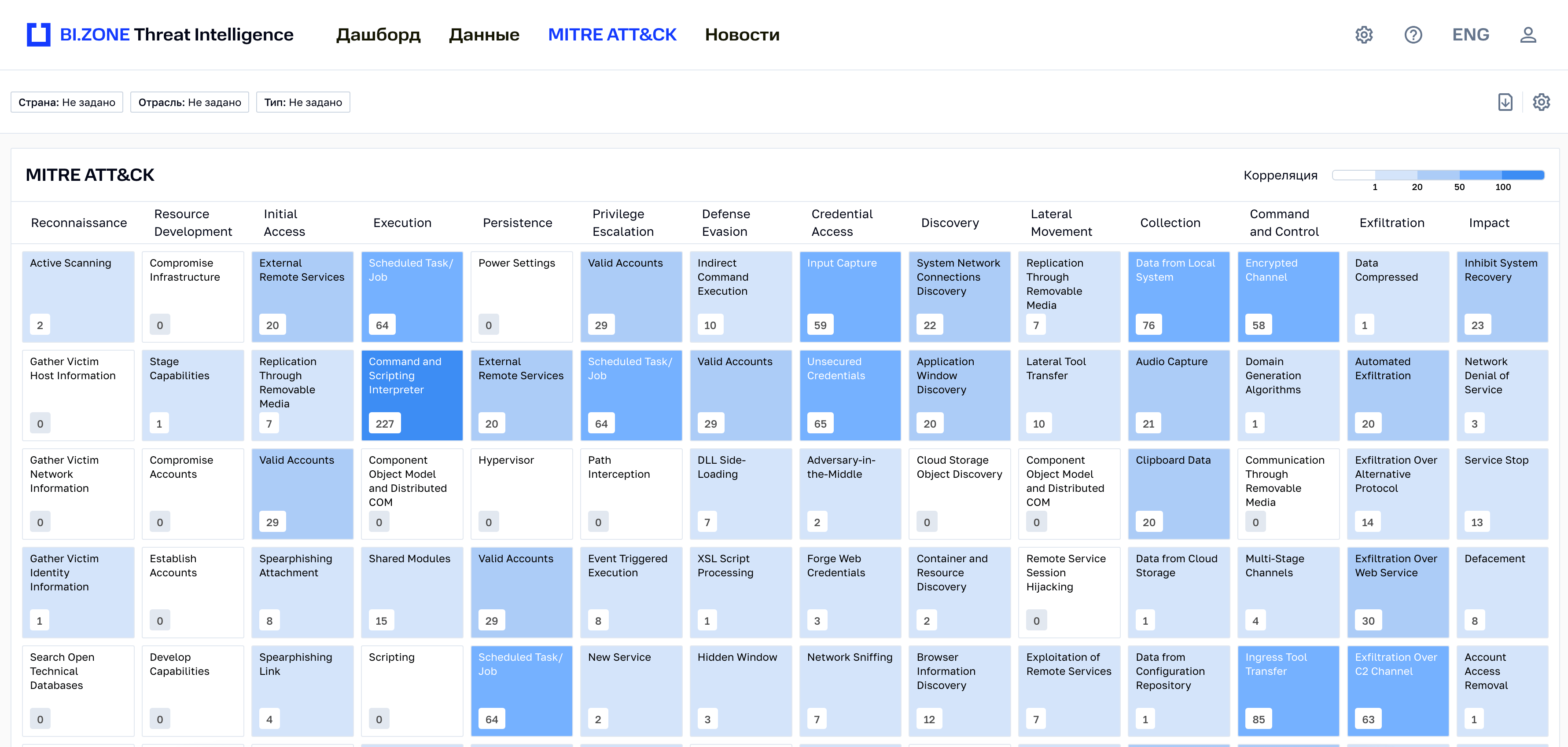The image size is (1568, 747).
Task: Select the MITRE ATT&CK navigation tab
Action: 612,35
